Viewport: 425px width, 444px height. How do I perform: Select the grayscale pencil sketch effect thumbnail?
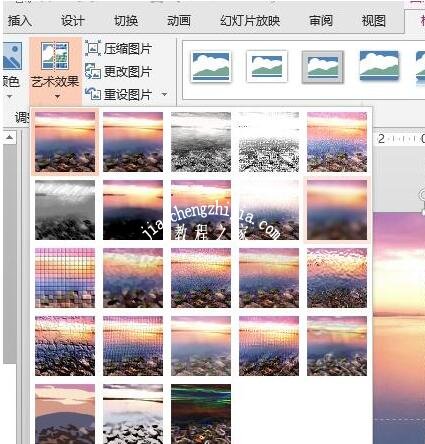pos(201,142)
